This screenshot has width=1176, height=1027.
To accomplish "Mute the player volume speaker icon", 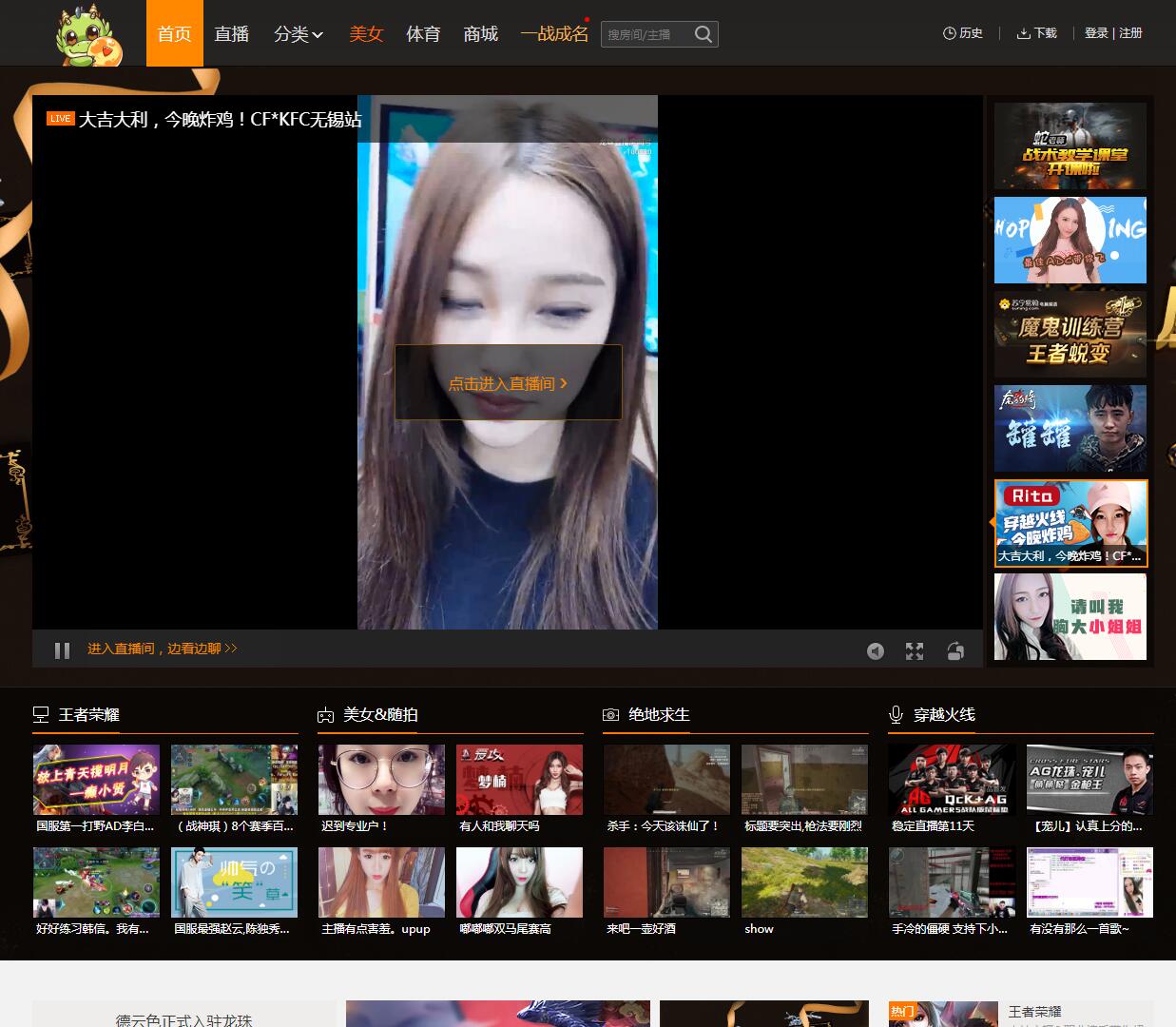I will click(x=876, y=650).
